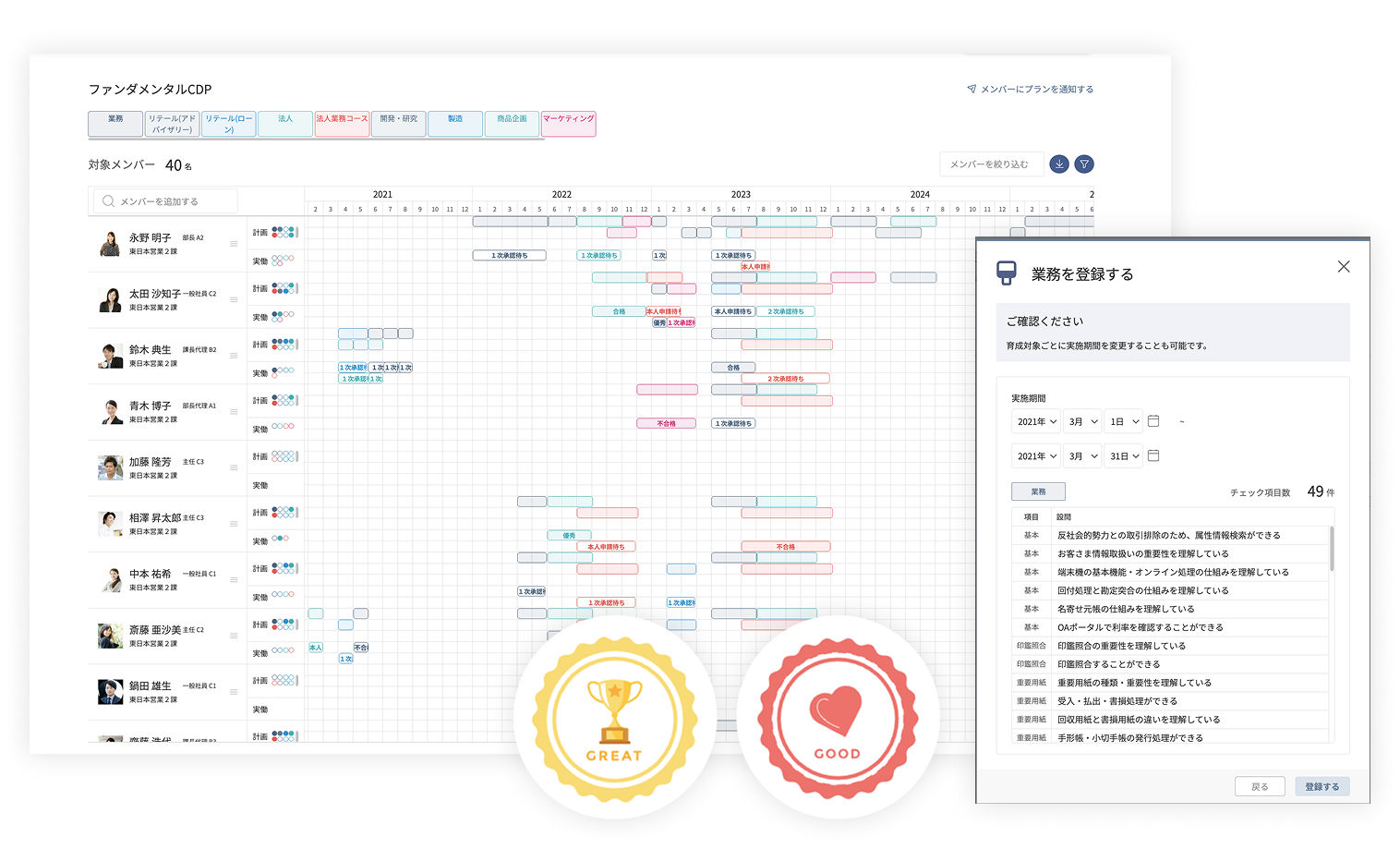The height and width of the screenshot is (849, 1400).
Task: Click drag handle for 鈴木 典生 row
Action: pyautogui.click(x=234, y=356)
